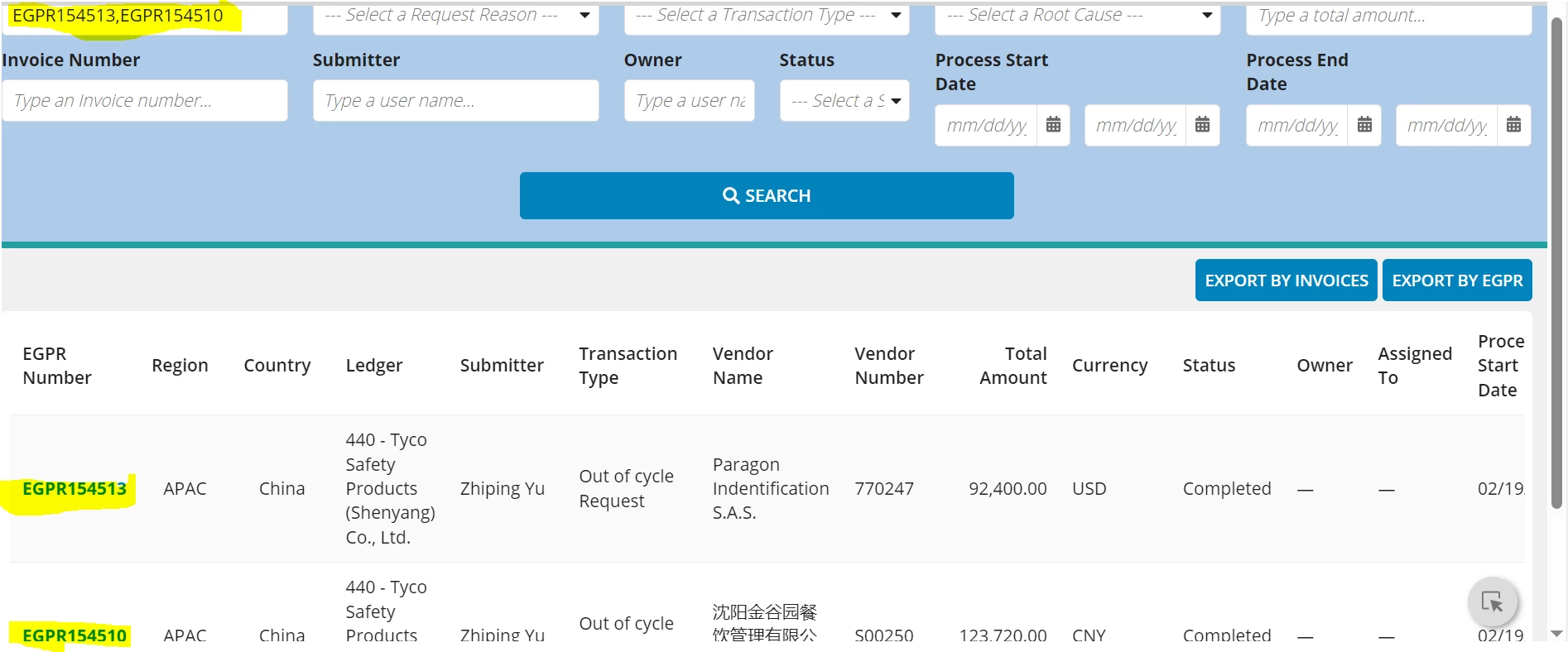Click the Assigned To column header
The width and height of the screenshot is (1568, 652).
pos(1415,366)
